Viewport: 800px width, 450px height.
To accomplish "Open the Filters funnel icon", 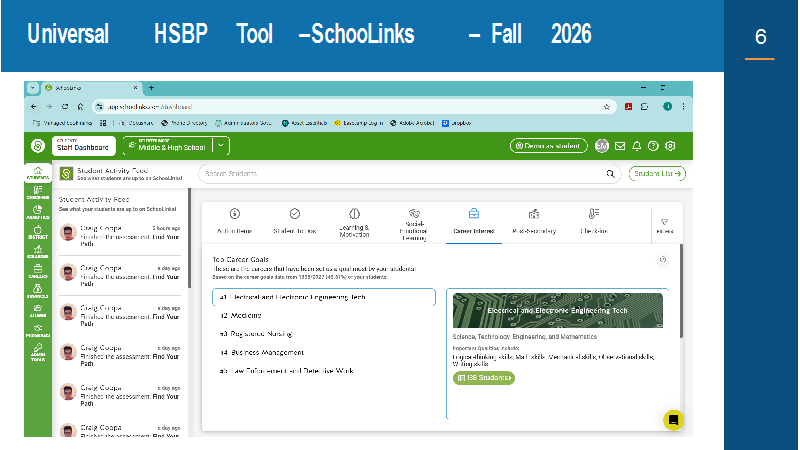I will coord(664,226).
